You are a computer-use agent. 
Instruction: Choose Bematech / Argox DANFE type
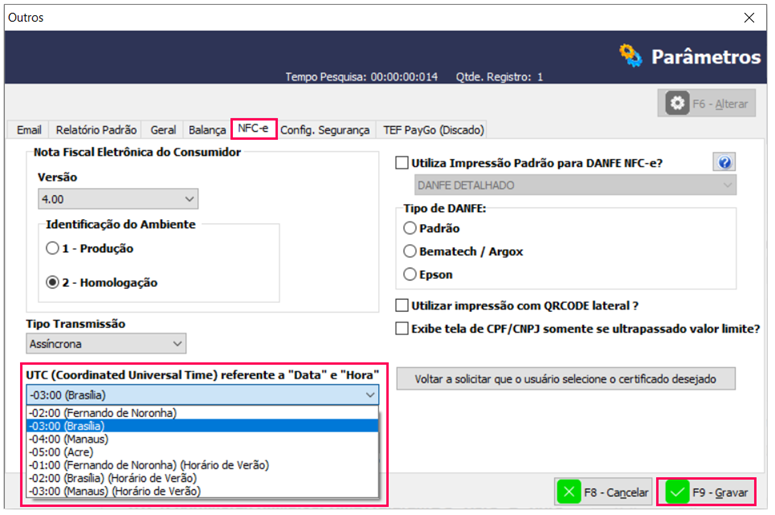pos(409,251)
